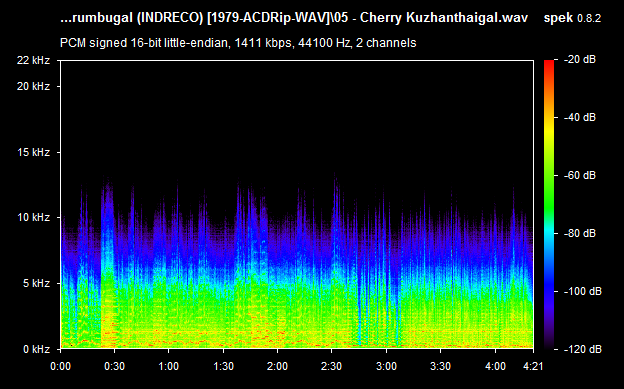Click the 5 kHz frequency label
624x389 pixels.
[x=36, y=283]
